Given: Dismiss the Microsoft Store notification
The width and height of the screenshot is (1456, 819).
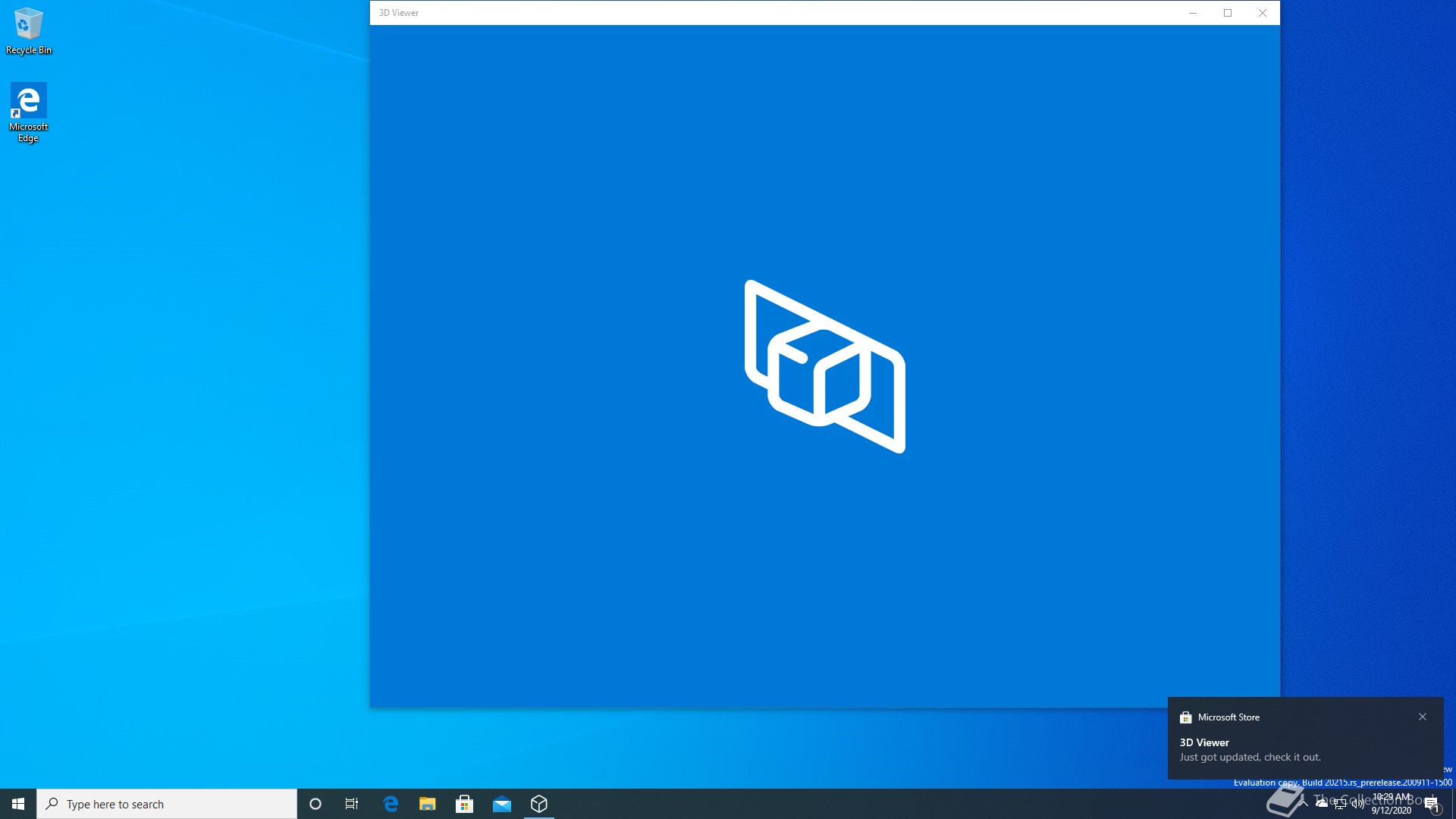Looking at the screenshot, I should [x=1423, y=717].
